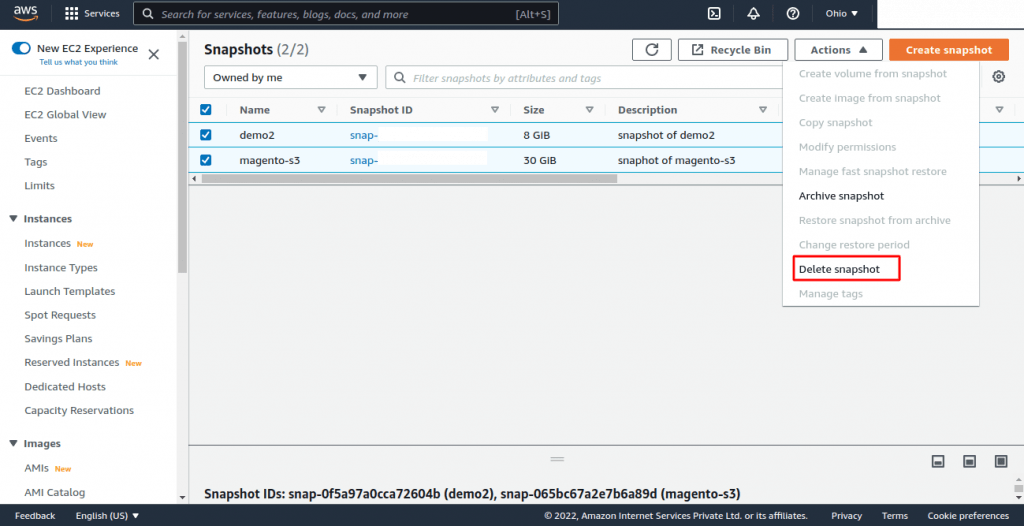Open the Owned by me dropdown
Image resolution: width=1024 pixels, height=526 pixels.
tap(291, 77)
